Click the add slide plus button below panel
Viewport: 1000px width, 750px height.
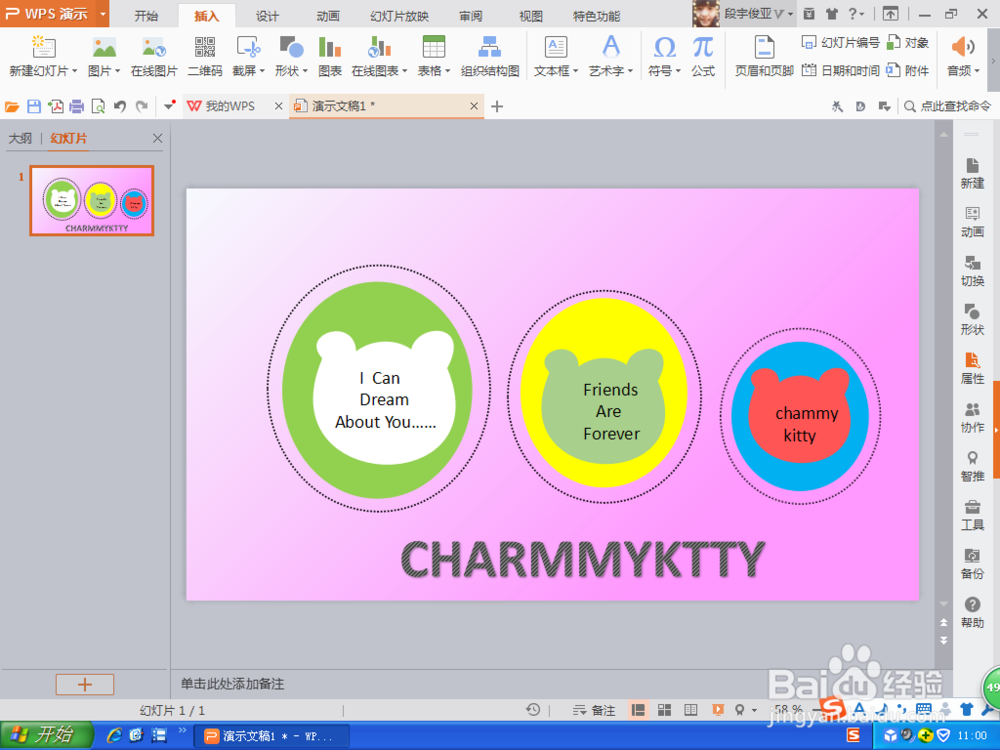[85, 684]
